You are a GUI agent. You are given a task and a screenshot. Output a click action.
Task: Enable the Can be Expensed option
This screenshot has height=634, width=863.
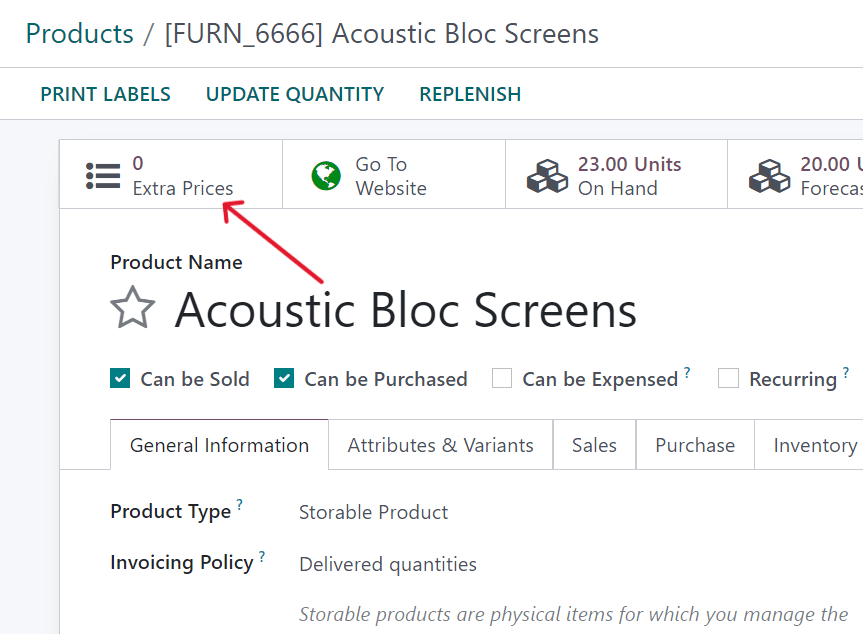tap(502, 379)
